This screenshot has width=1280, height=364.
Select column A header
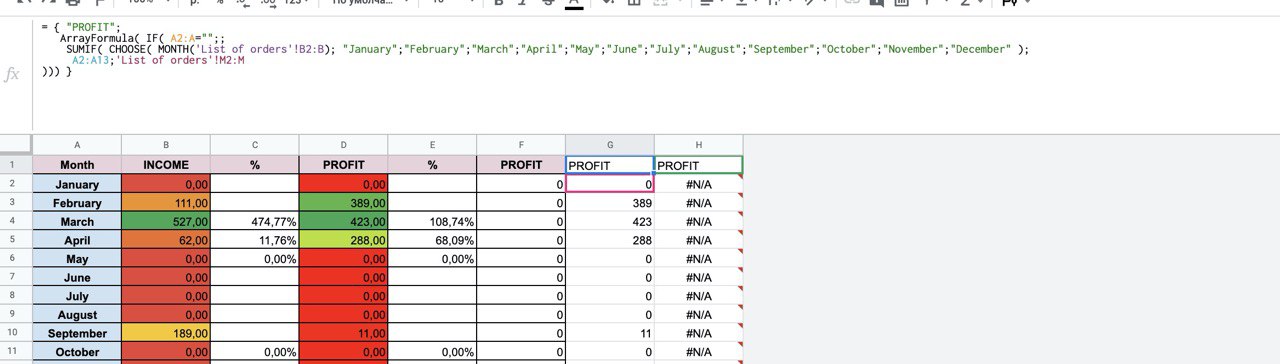[x=77, y=145]
